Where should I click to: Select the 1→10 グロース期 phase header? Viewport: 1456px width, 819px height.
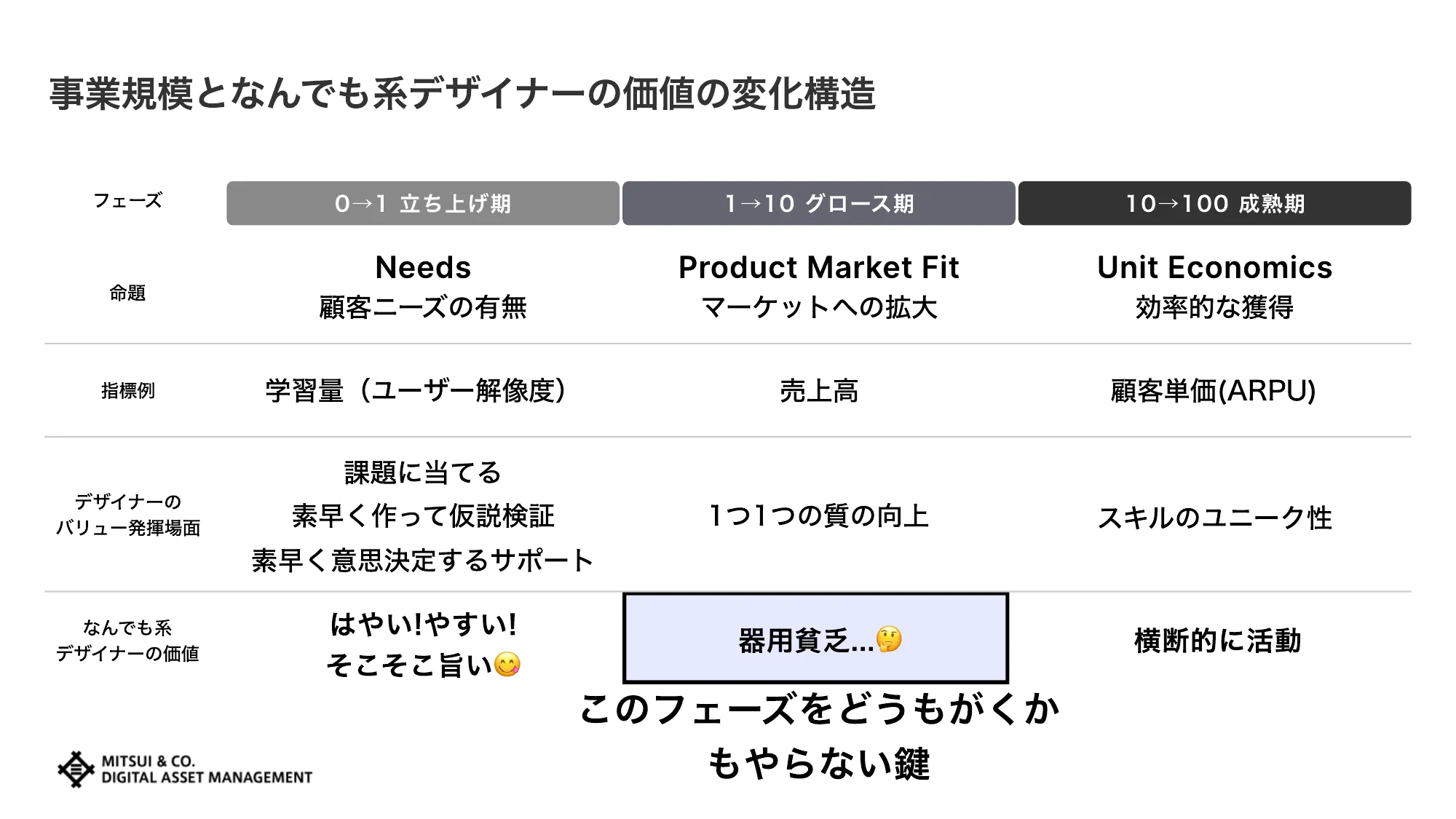click(818, 203)
